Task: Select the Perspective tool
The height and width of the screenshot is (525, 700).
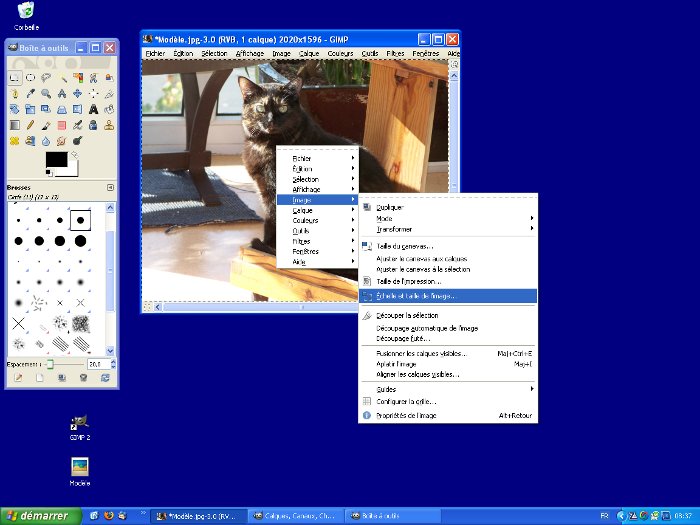Action: 62,109
